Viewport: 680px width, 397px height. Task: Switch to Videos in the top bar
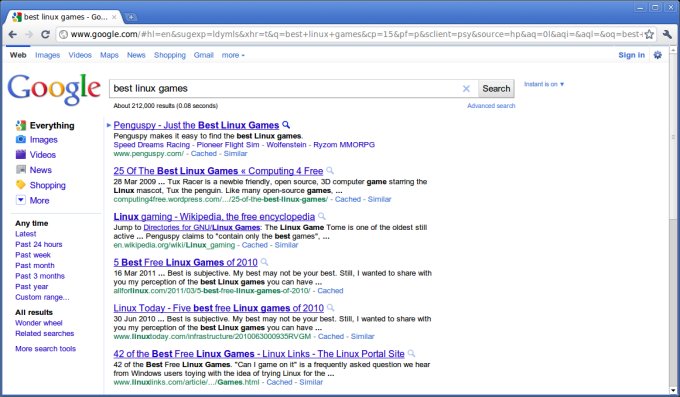80,55
